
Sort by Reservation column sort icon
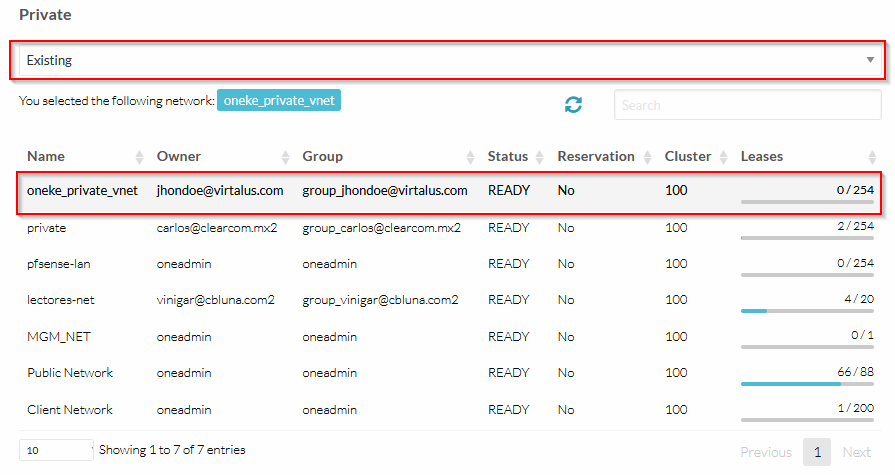pos(646,157)
